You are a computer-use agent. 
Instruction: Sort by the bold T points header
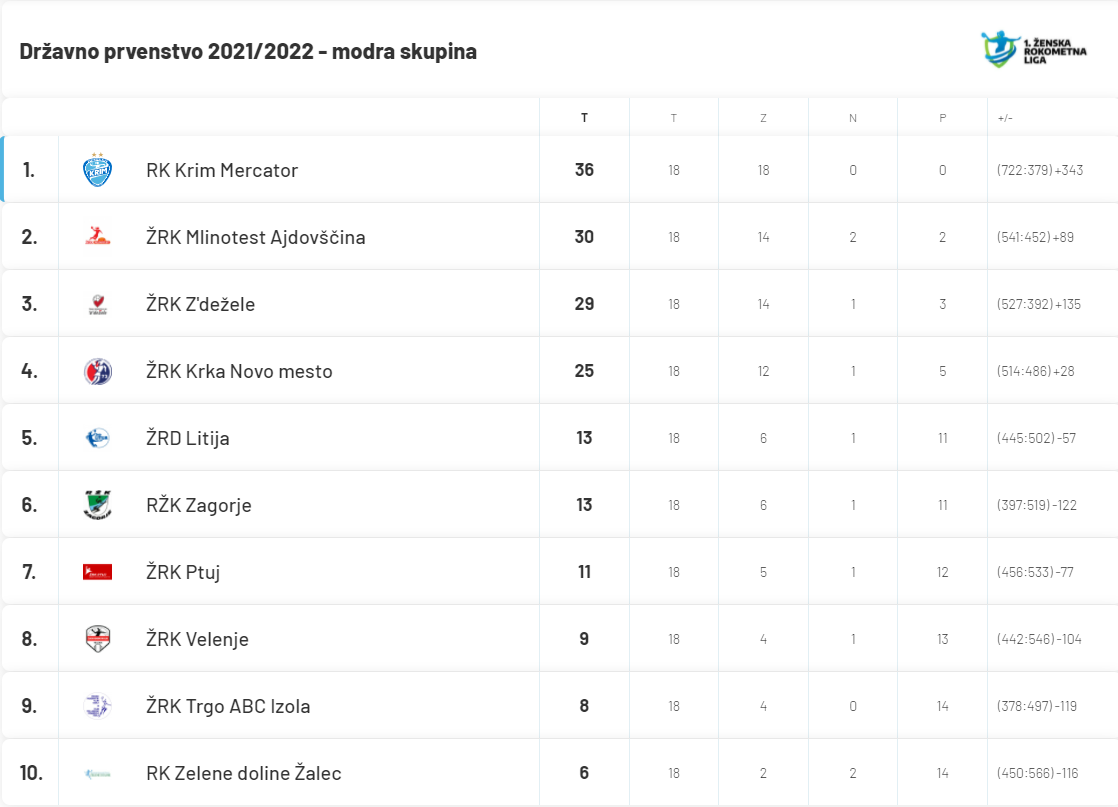584,118
